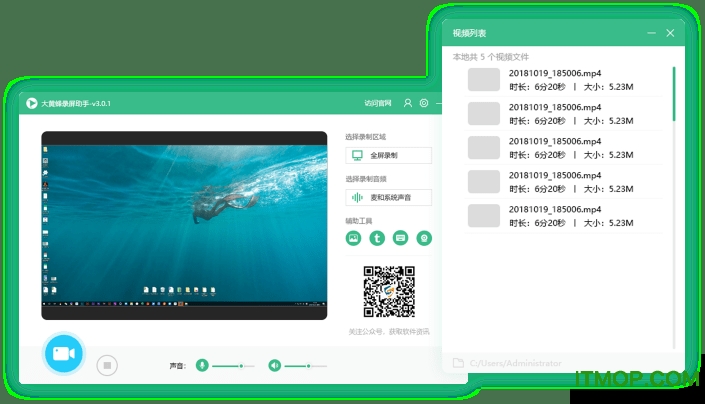Open the 全屏录制 recording area selector
Image resolution: width=705 pixels, height=404 pixels.
pyautogui.click(x=388, y=156)
